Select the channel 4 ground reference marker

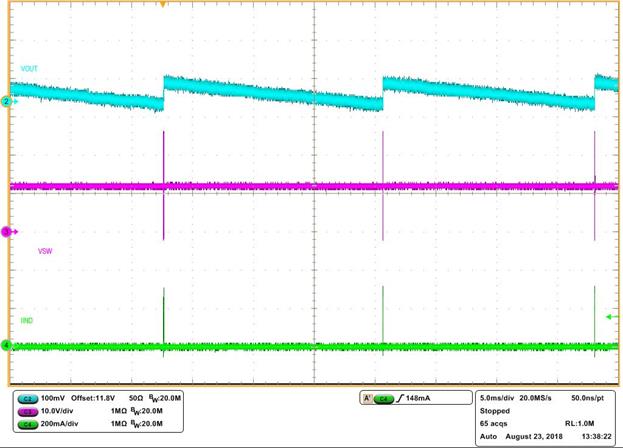6,345
